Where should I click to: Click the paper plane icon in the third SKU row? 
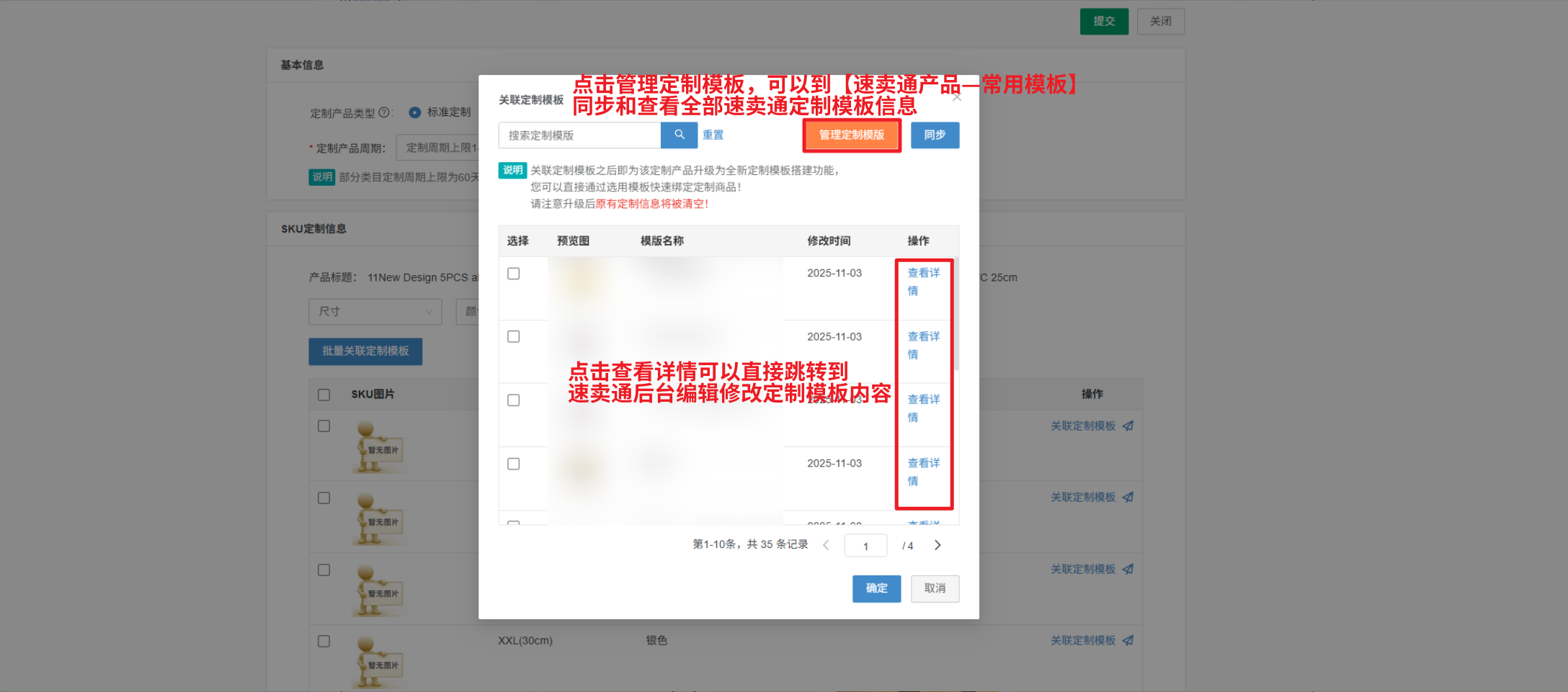(1128, 569)
